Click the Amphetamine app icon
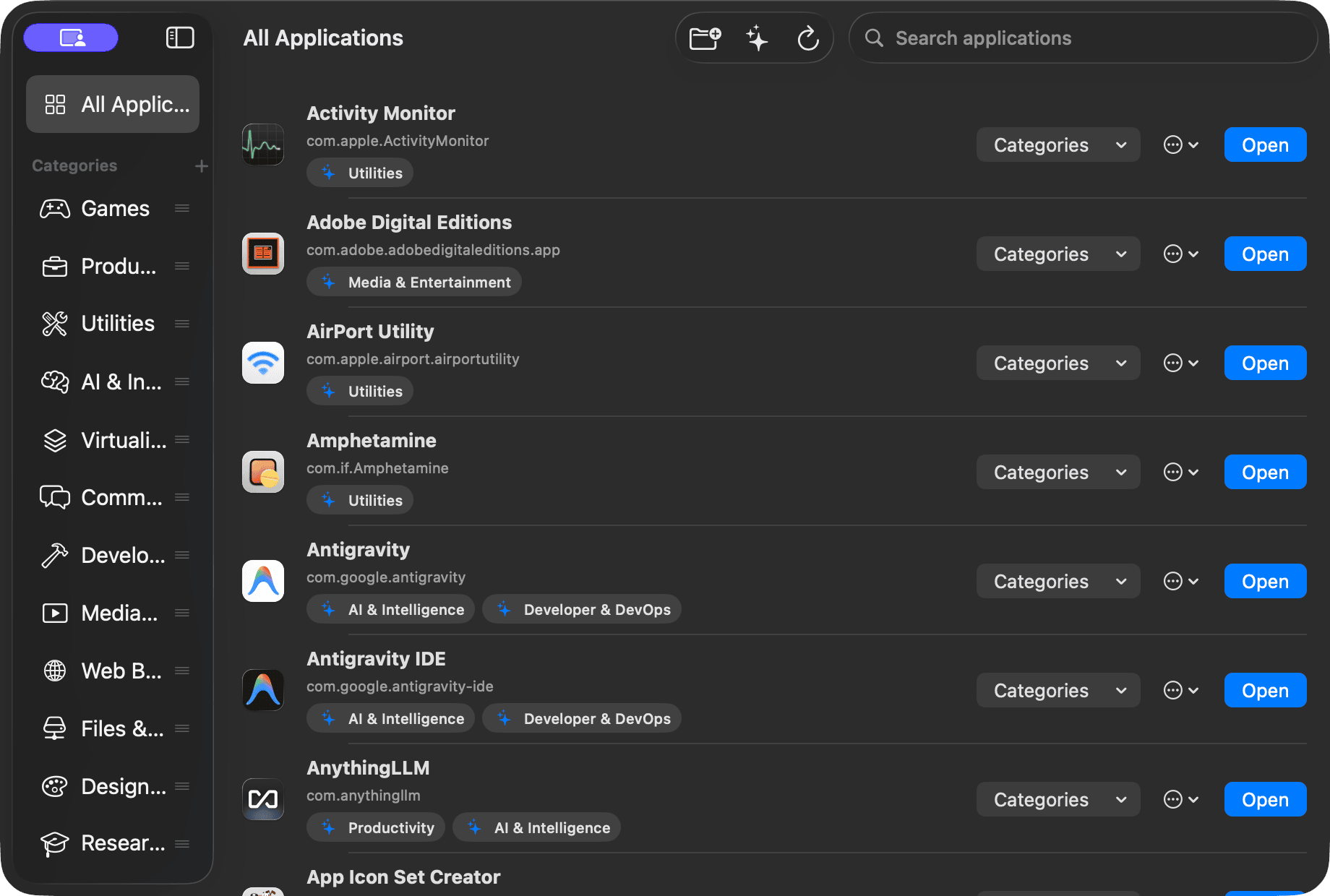 (x=263, y=472)
